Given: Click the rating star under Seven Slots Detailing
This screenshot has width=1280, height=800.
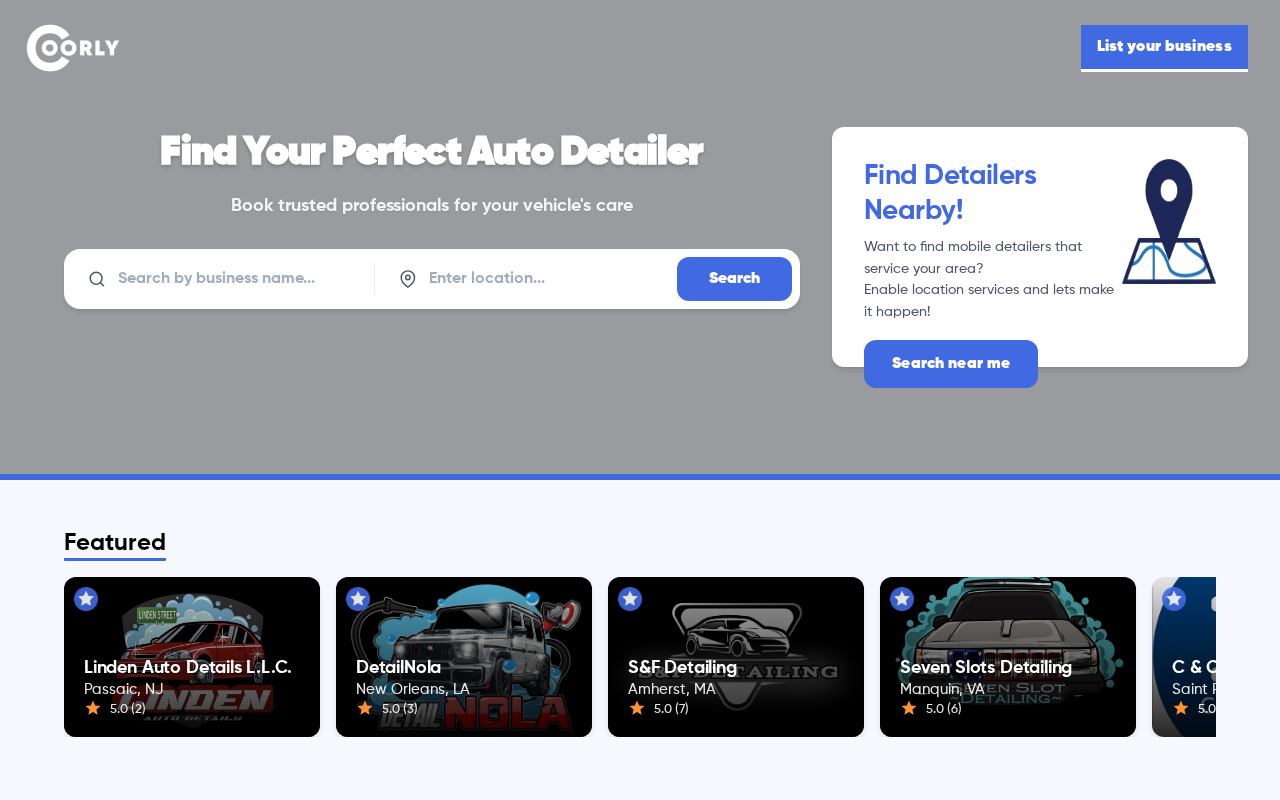Looking at the screenshot, I should coord(909,708).
